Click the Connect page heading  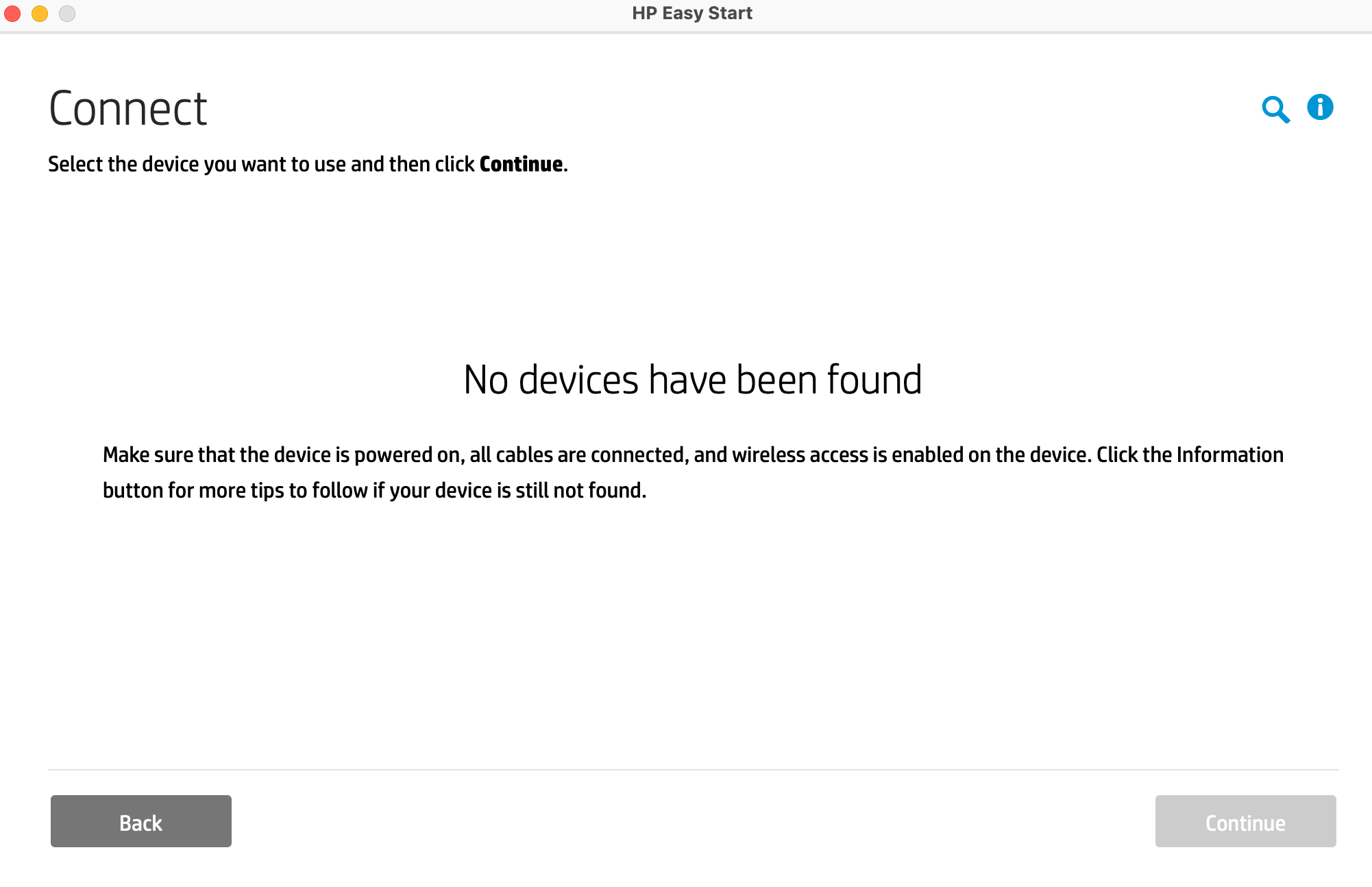[x=128, y=109]
